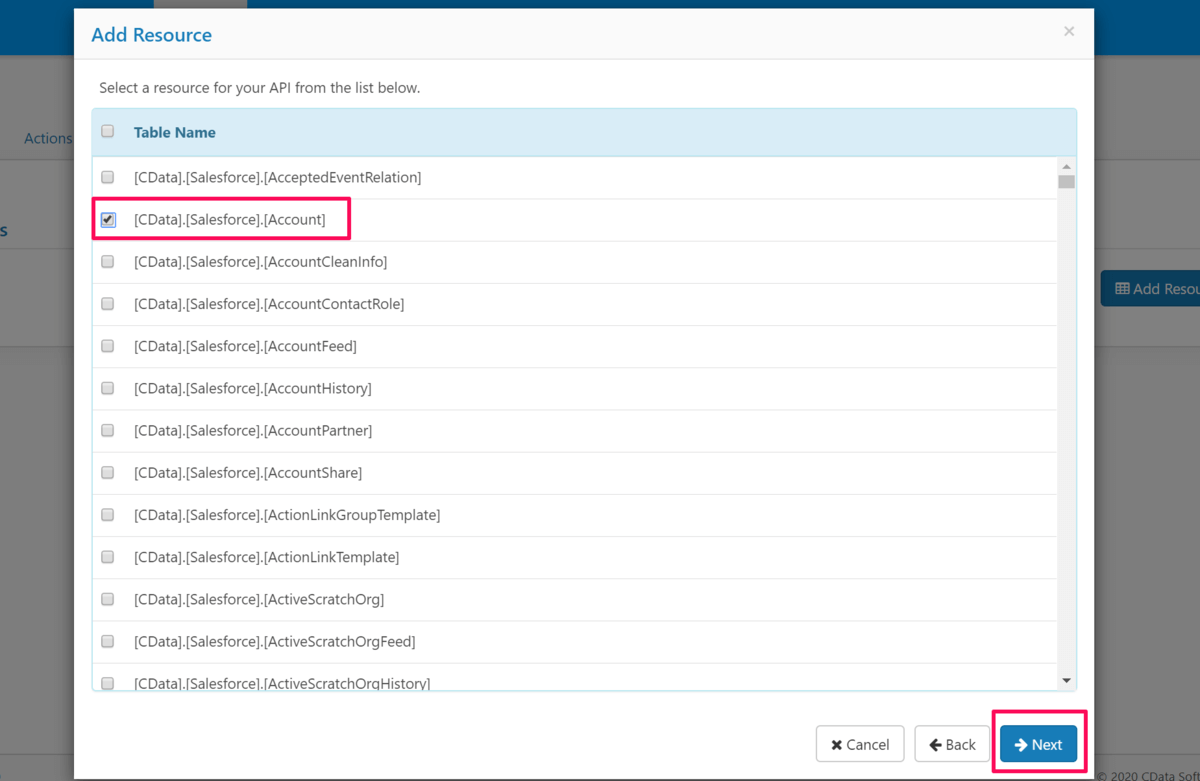
Task: Tick the AcceptedEventRelation table checkbox
Action: coord(108,177)
